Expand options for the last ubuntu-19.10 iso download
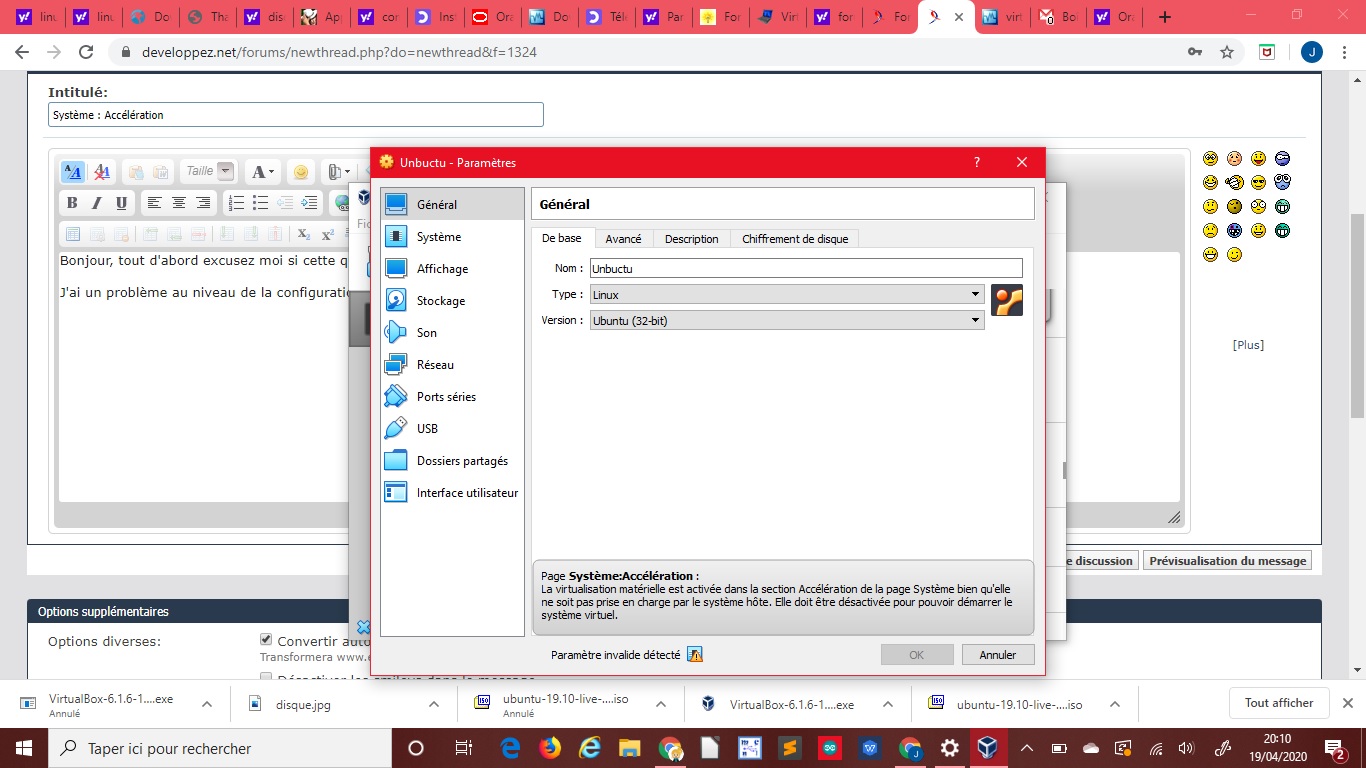This screenshot has width=1366, height=768. [1115, 704]
